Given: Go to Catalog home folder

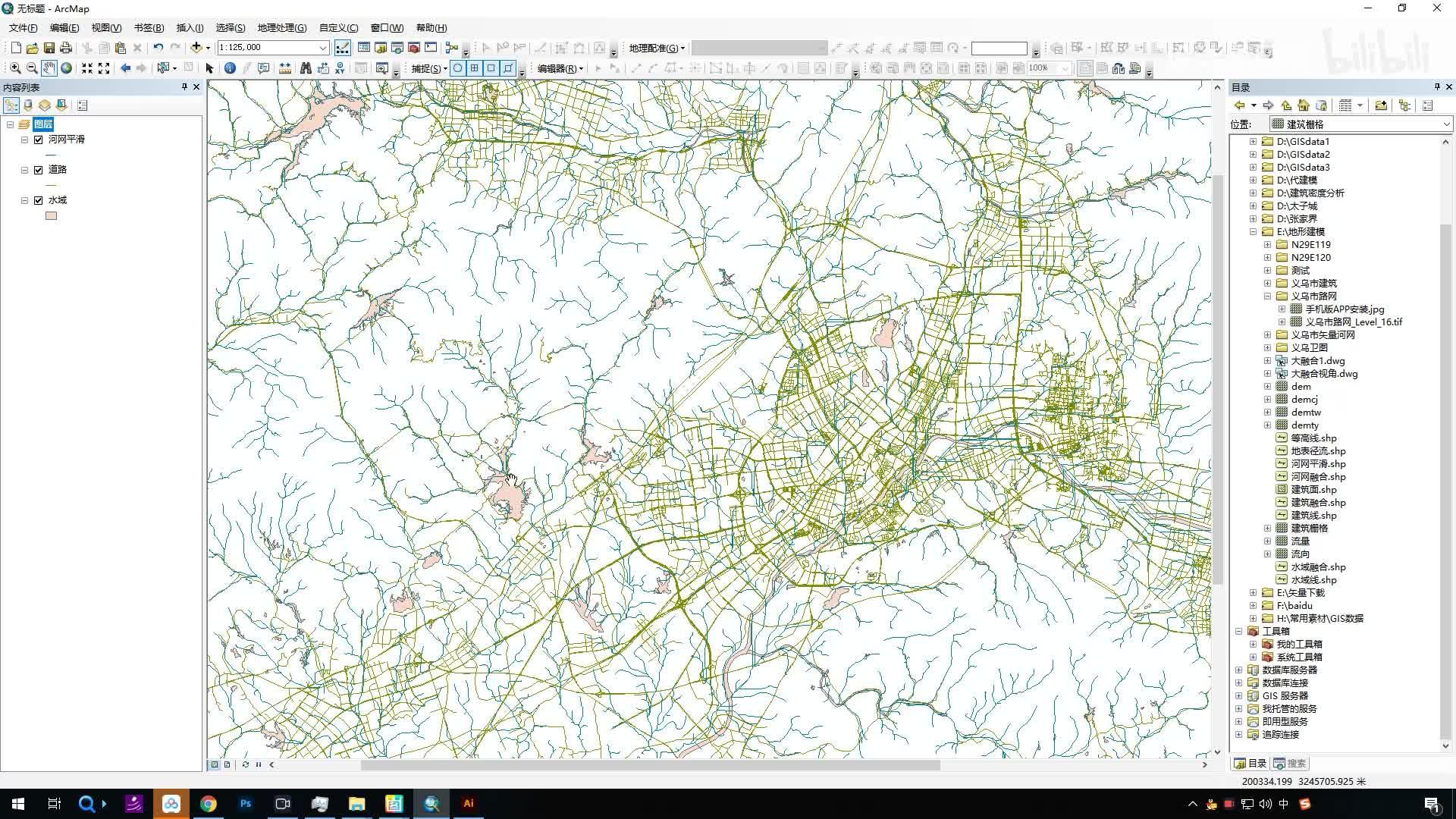Looking at the screenshot, I should click(x=1304, y=105).
